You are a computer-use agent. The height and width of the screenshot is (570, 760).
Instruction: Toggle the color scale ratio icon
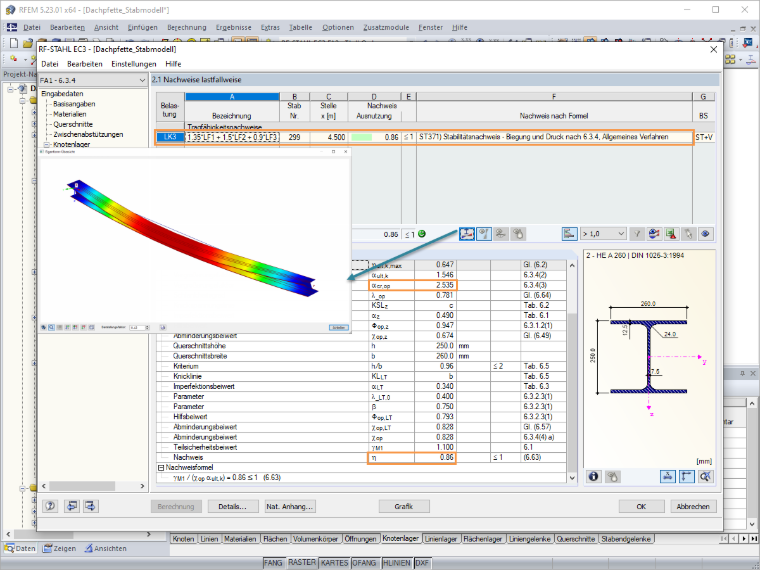(x=570, y=234)
